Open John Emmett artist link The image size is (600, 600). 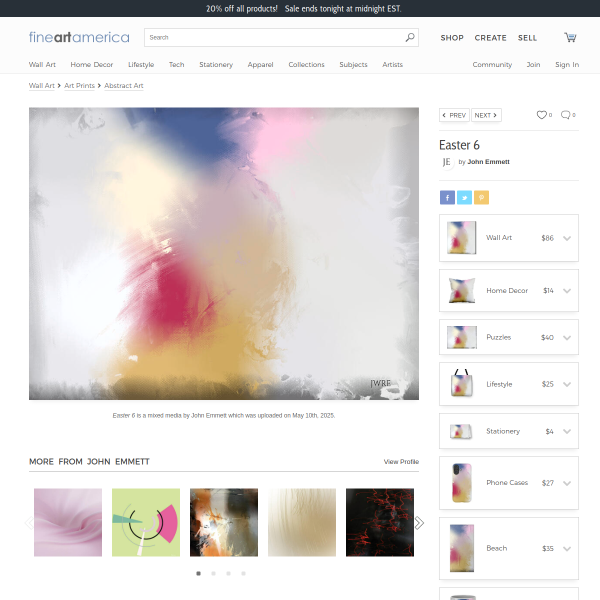[x=488, y=161]
